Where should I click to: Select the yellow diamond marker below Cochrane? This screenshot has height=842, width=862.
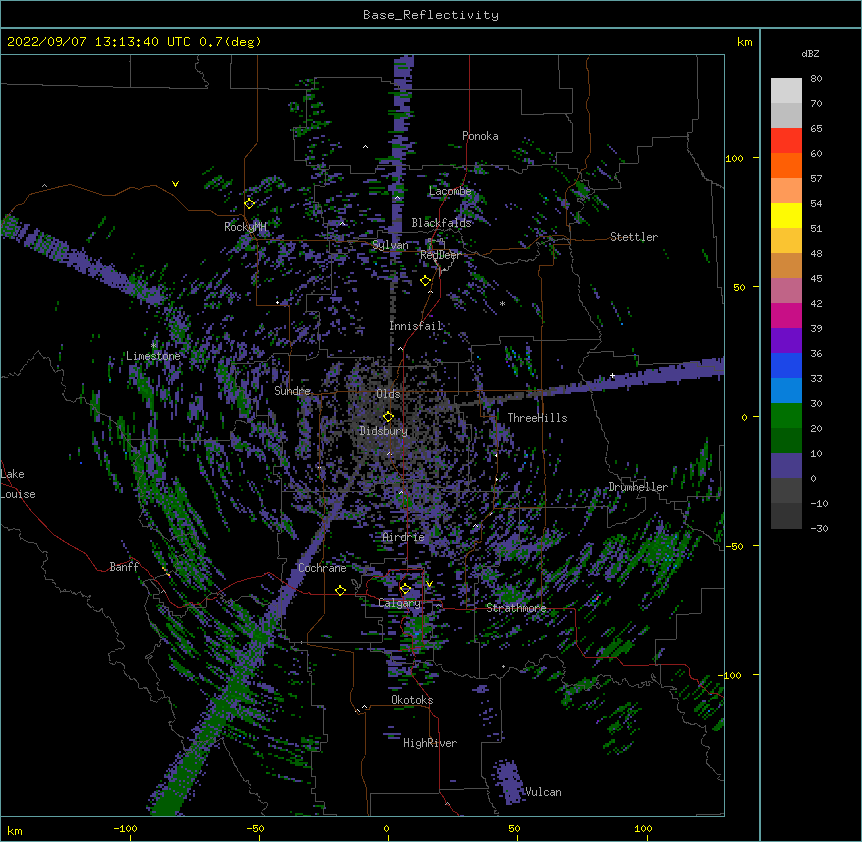tap(340, 590)
